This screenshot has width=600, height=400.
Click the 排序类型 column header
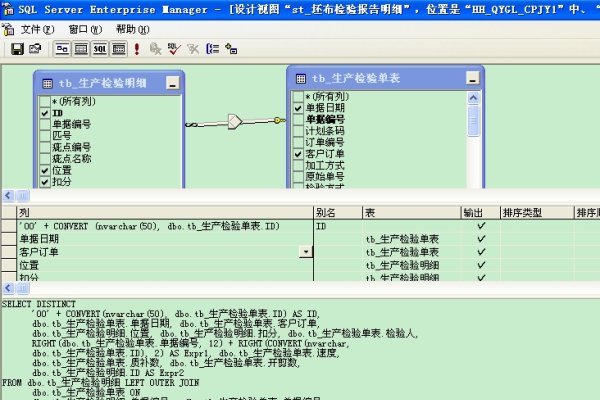tap(537, 213)
